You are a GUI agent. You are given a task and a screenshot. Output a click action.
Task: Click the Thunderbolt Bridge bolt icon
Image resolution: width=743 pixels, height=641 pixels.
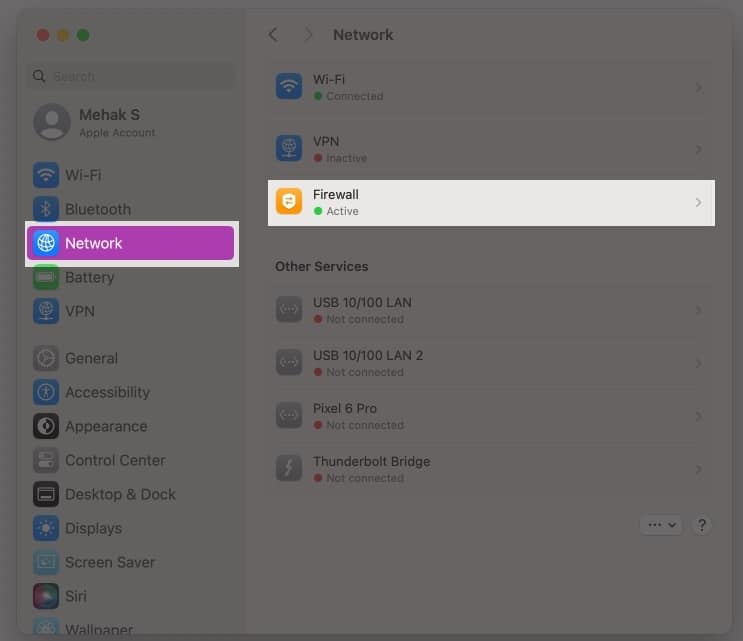tap(289, 469)
